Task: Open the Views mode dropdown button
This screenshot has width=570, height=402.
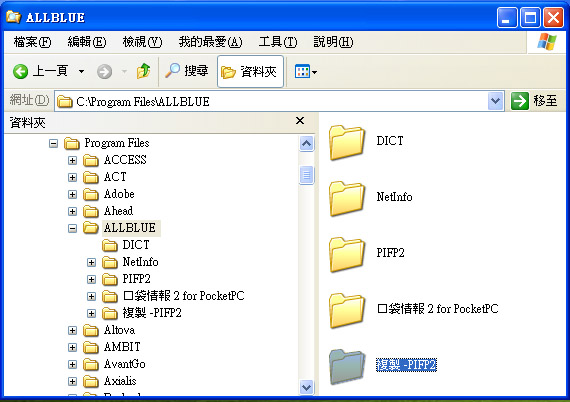Action: [306, 72]
